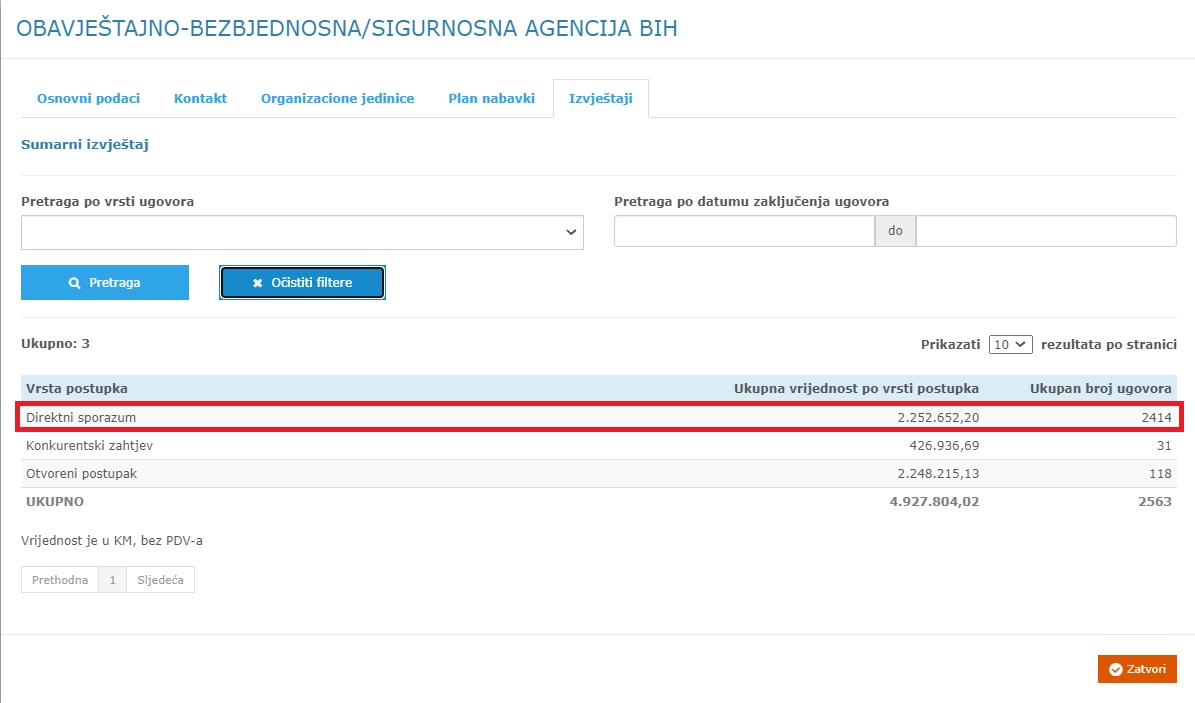
Task: Click the Vrijednost je u KM, bez PDV-a note
Action: coord(112,541)
